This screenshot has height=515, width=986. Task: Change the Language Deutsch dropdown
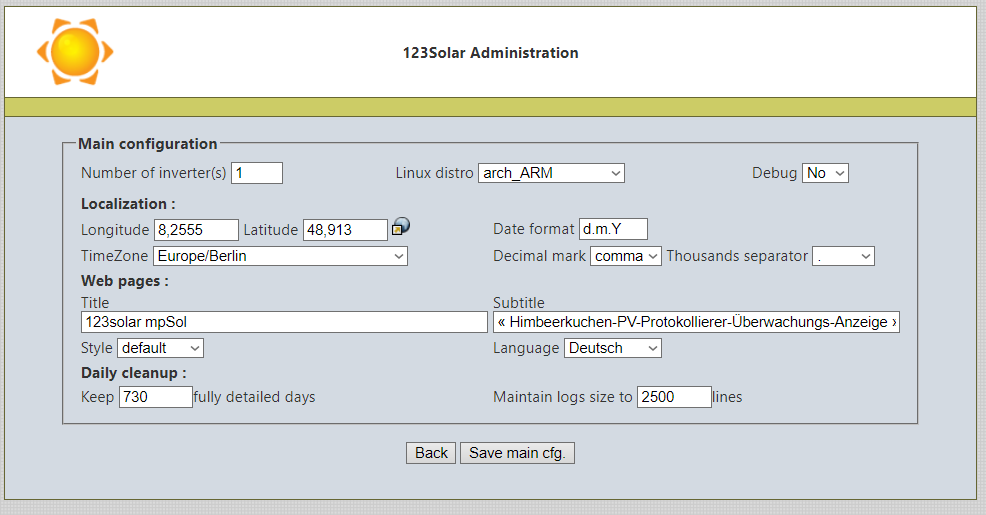613,348
